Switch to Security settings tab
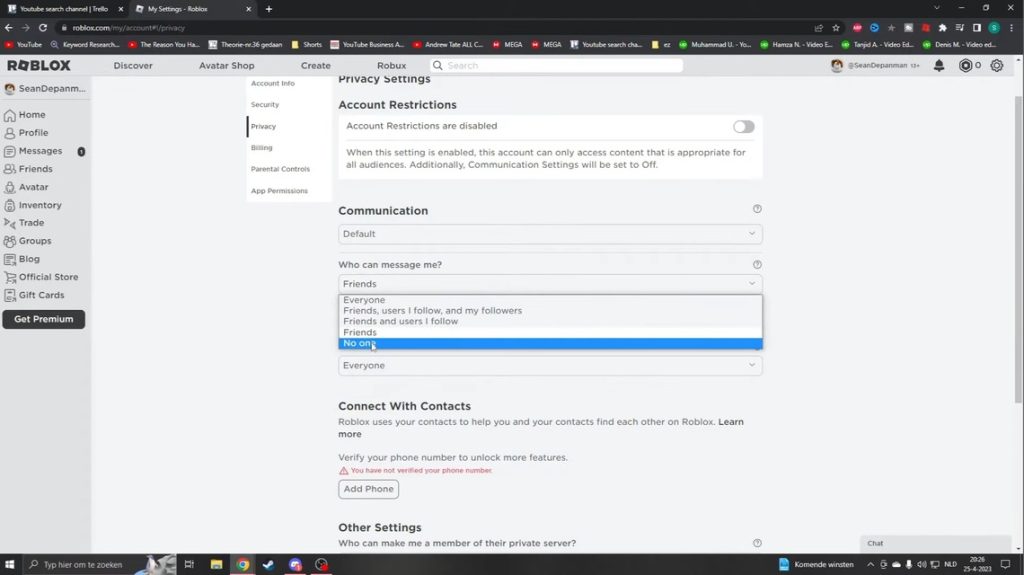This screenshot has width=1024, height=575. pos(264,105)
